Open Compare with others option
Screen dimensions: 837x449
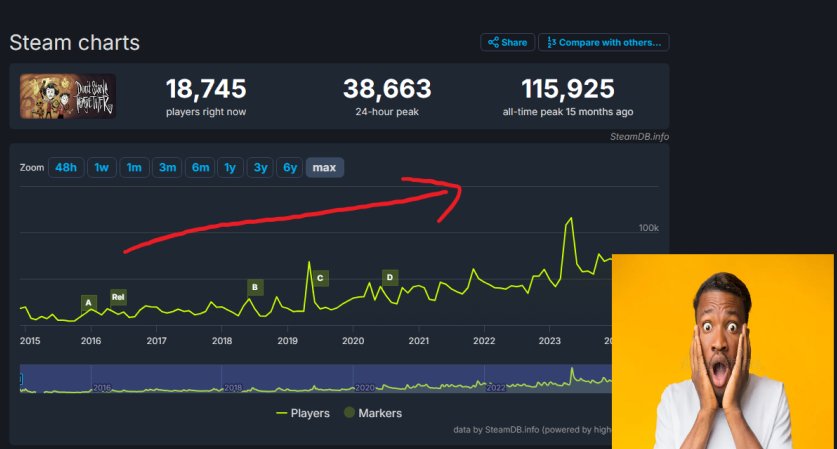603,42
